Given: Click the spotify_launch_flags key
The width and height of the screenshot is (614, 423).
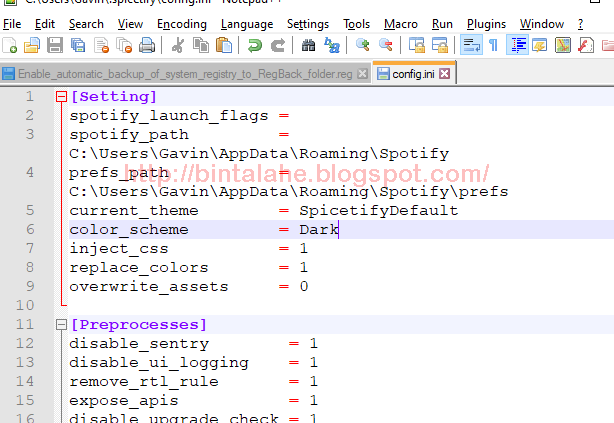Looking at the screenshot, I should (169, 116).
